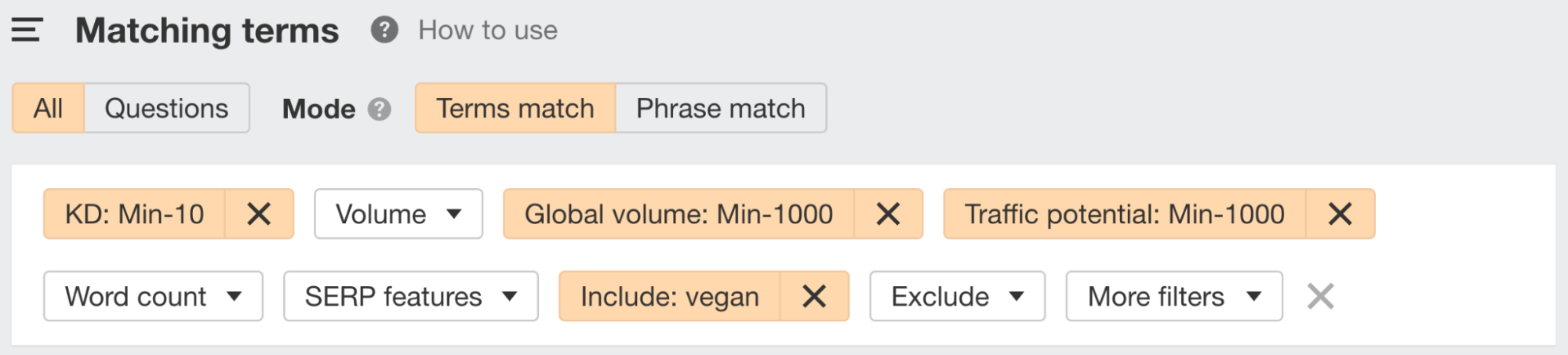The height and width of the screenshot is (355, 1568).
Task: Select the All keywords toggle
Action: [x=48, y=108]
